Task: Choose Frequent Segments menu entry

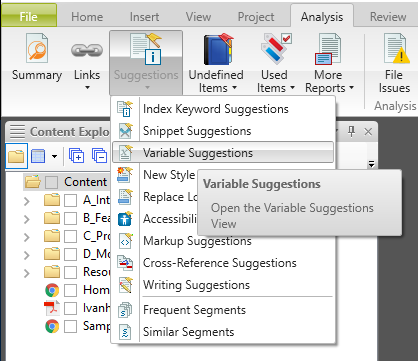Action: point(223,310)
